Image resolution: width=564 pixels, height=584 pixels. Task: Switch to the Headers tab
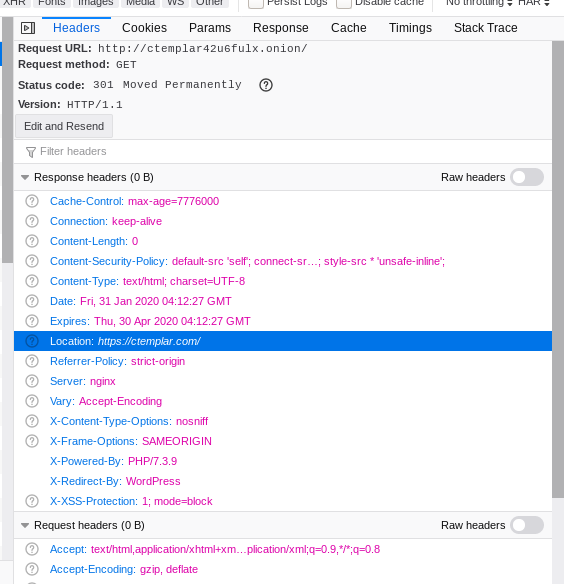click(x=76, y=28)
